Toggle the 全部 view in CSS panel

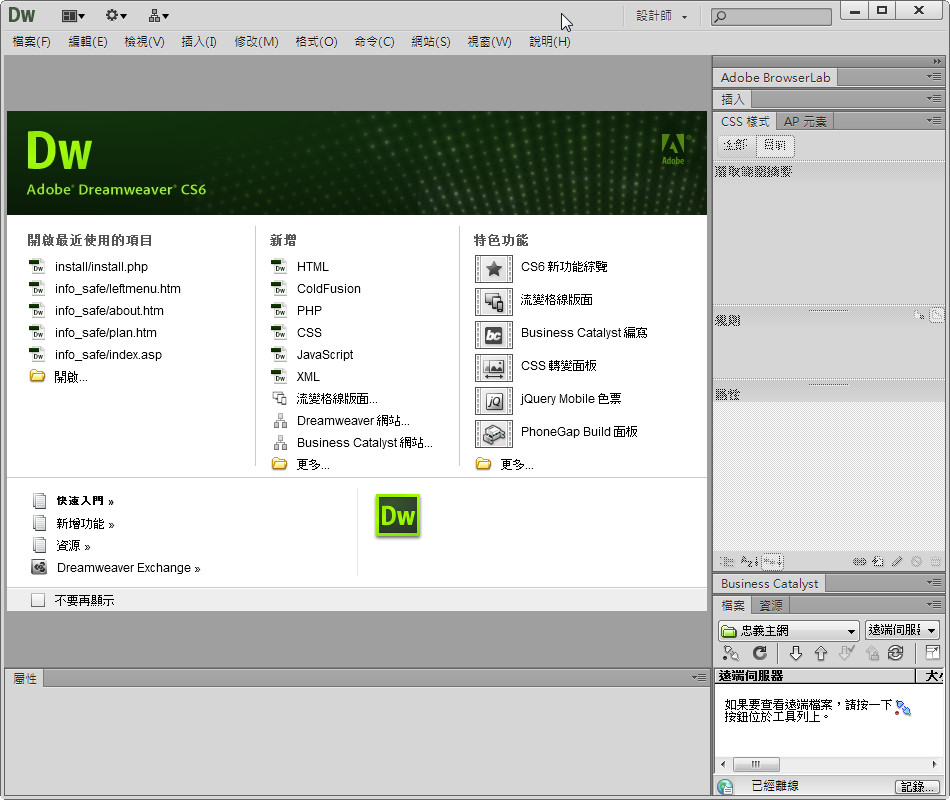tap(735, 145)
